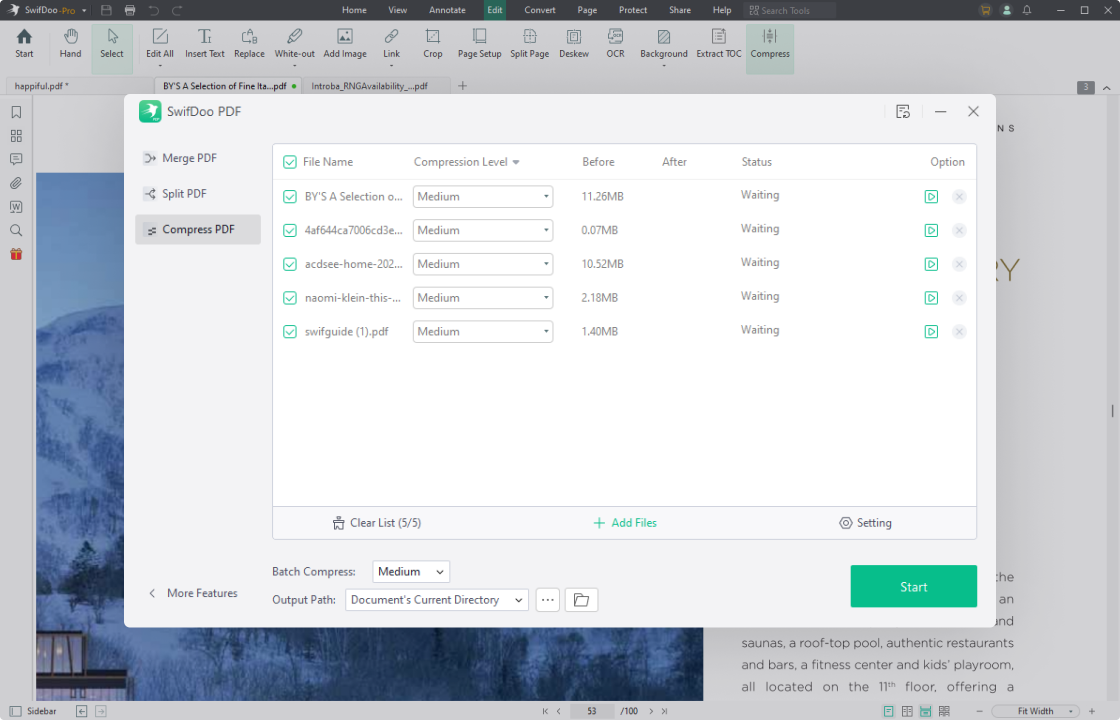Remove swifguide (1).pdf from the list
1120x720 pixels.
click(959, 331)
